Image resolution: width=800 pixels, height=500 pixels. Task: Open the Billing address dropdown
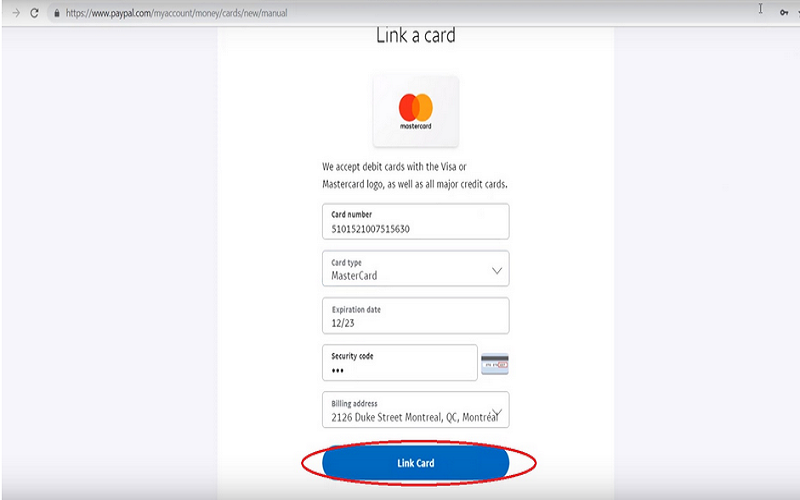point(416,410)
